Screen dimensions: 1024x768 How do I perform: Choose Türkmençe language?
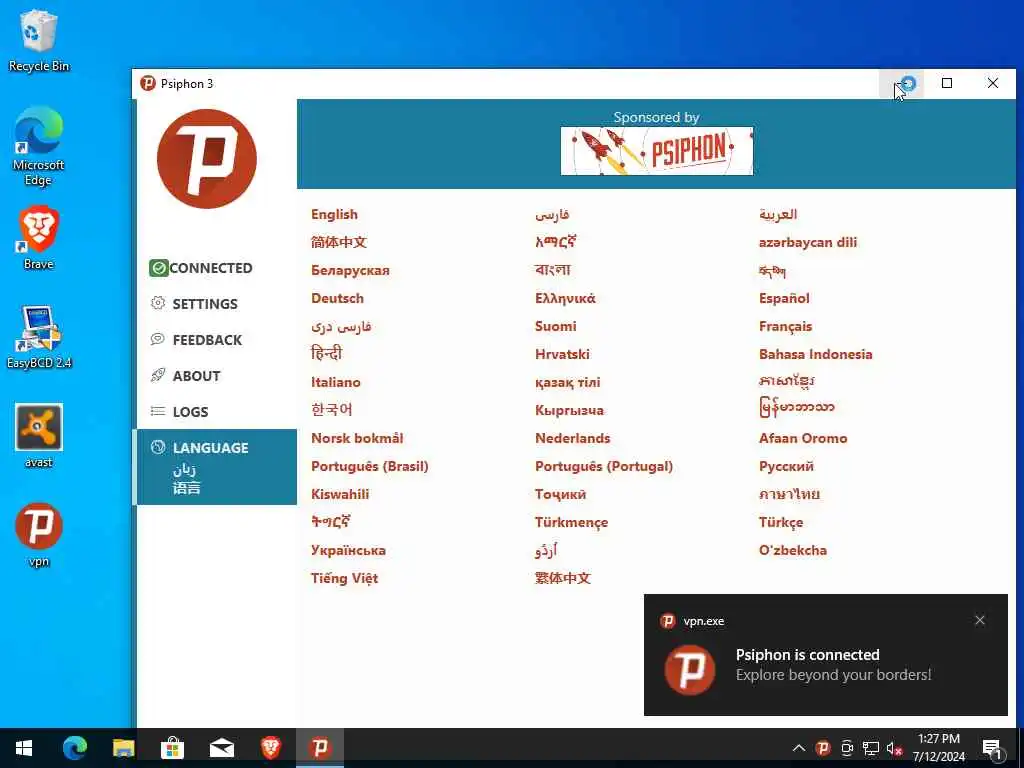pyautogui.click(x=571, y=522)
